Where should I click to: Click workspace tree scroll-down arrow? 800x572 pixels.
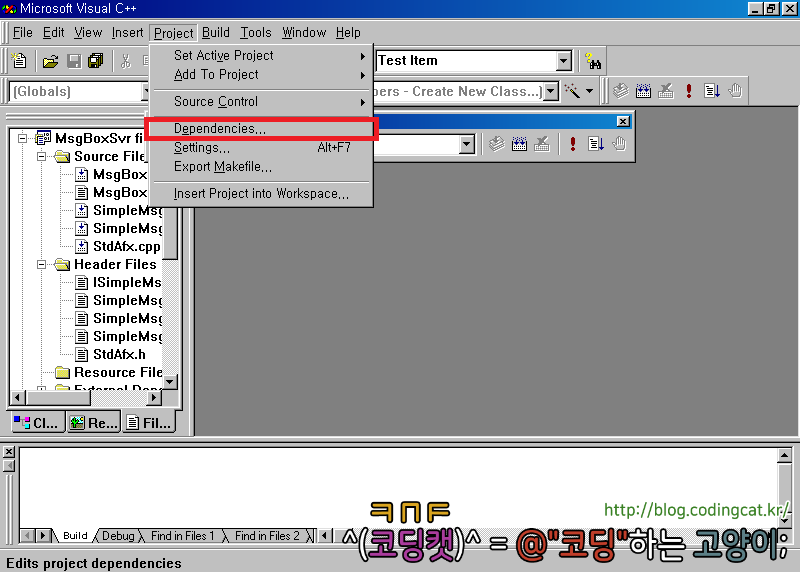pos(170,381)
